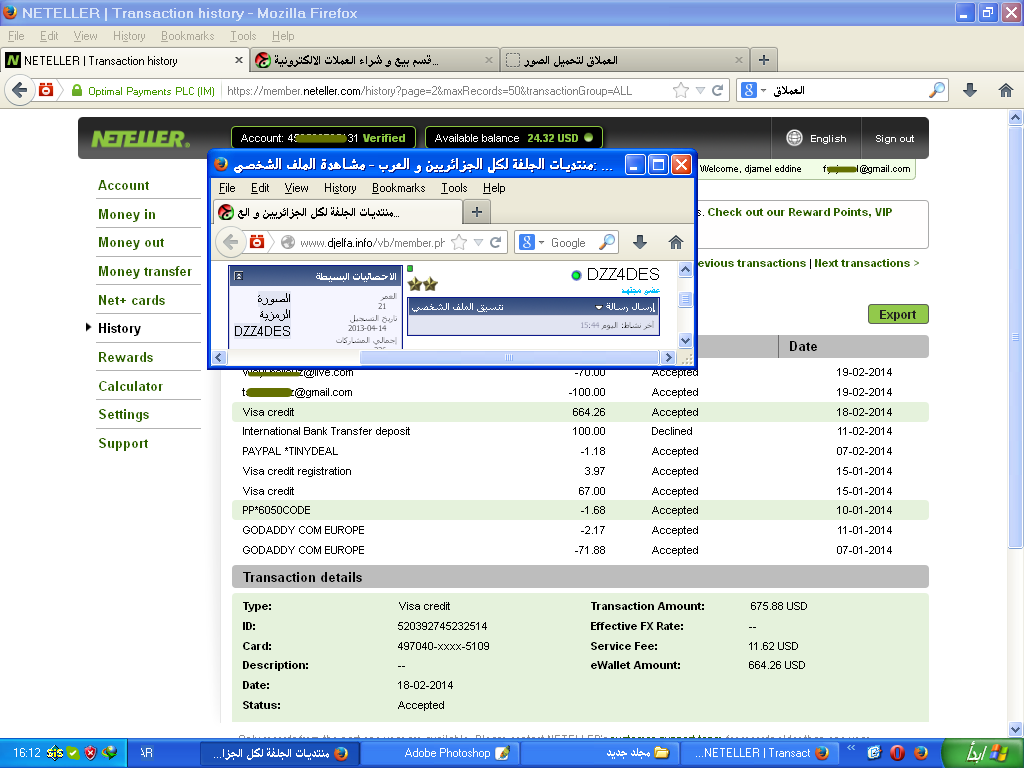This screenshot has height=768, width=1024.
Task: Click the NETELLER logo
Action: click(140, 138)
